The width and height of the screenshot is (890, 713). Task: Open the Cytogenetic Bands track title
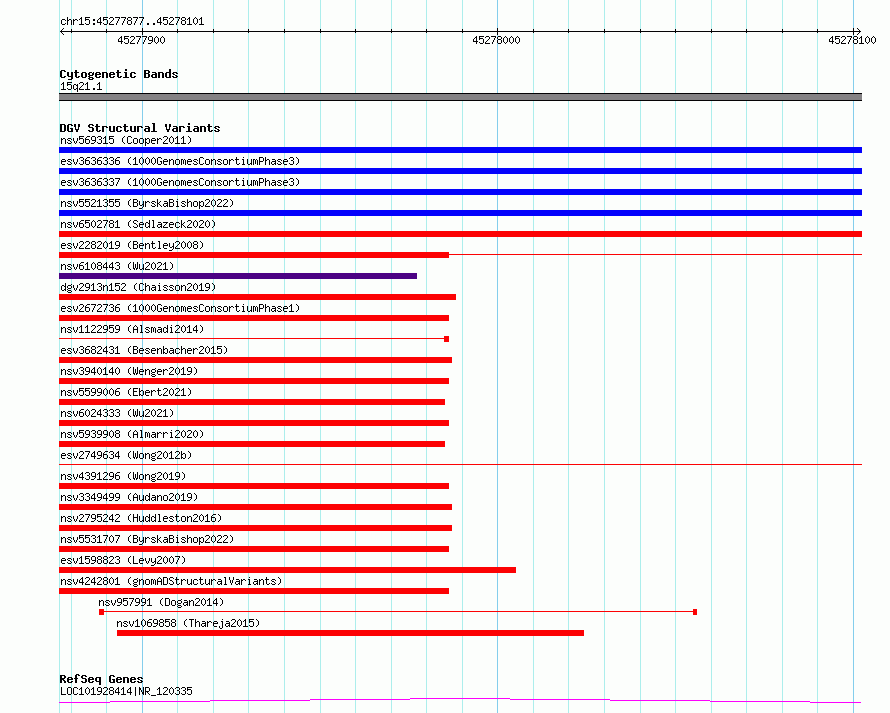coord(119,74)
